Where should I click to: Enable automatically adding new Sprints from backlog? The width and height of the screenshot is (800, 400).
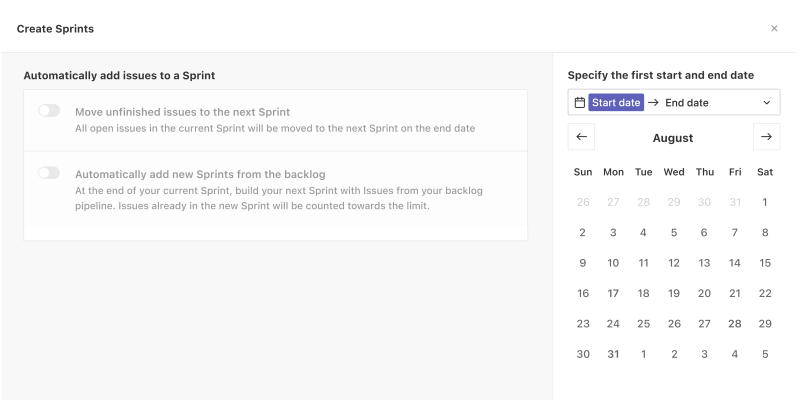pos(49,173)
